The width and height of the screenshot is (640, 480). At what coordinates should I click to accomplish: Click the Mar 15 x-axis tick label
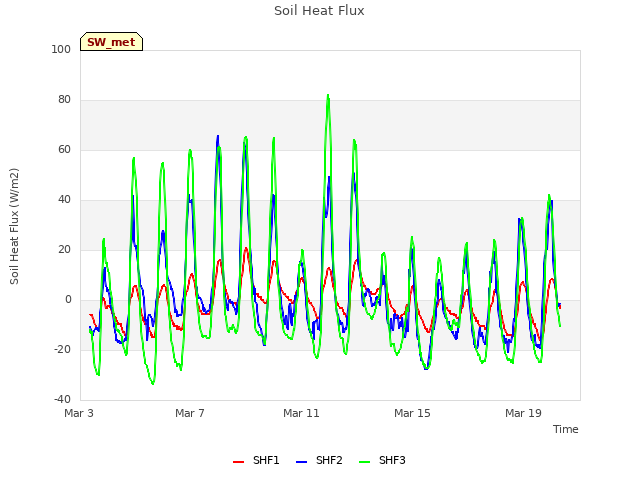click(412, 413)
